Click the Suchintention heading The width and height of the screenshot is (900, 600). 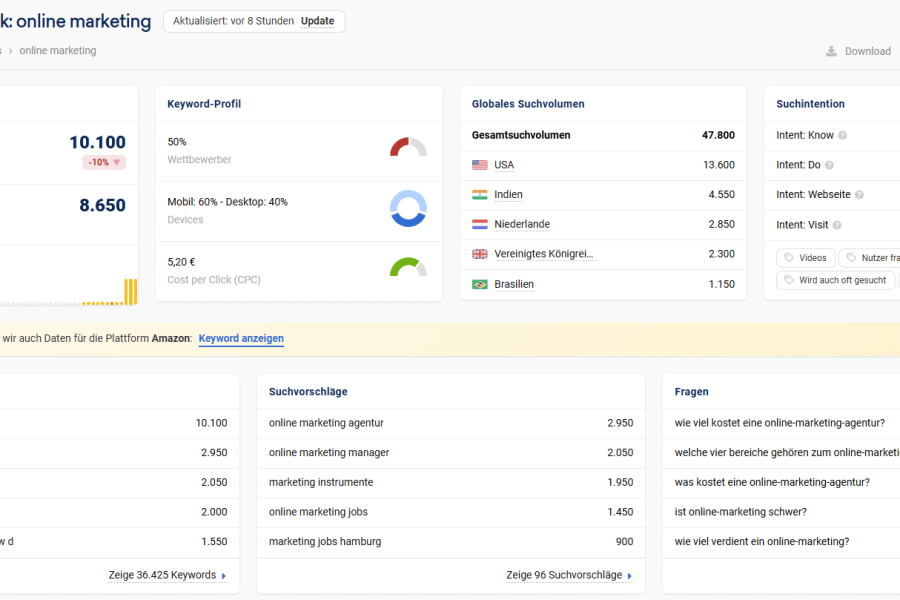pyautogui.click(x=810, y=104)
